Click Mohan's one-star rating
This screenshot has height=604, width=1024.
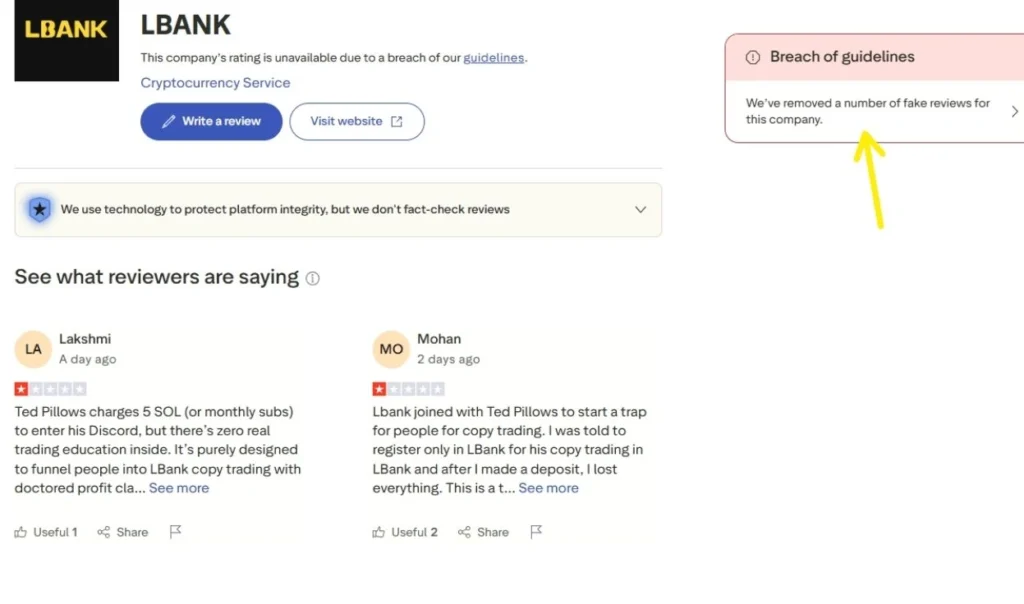pos(408,389)
